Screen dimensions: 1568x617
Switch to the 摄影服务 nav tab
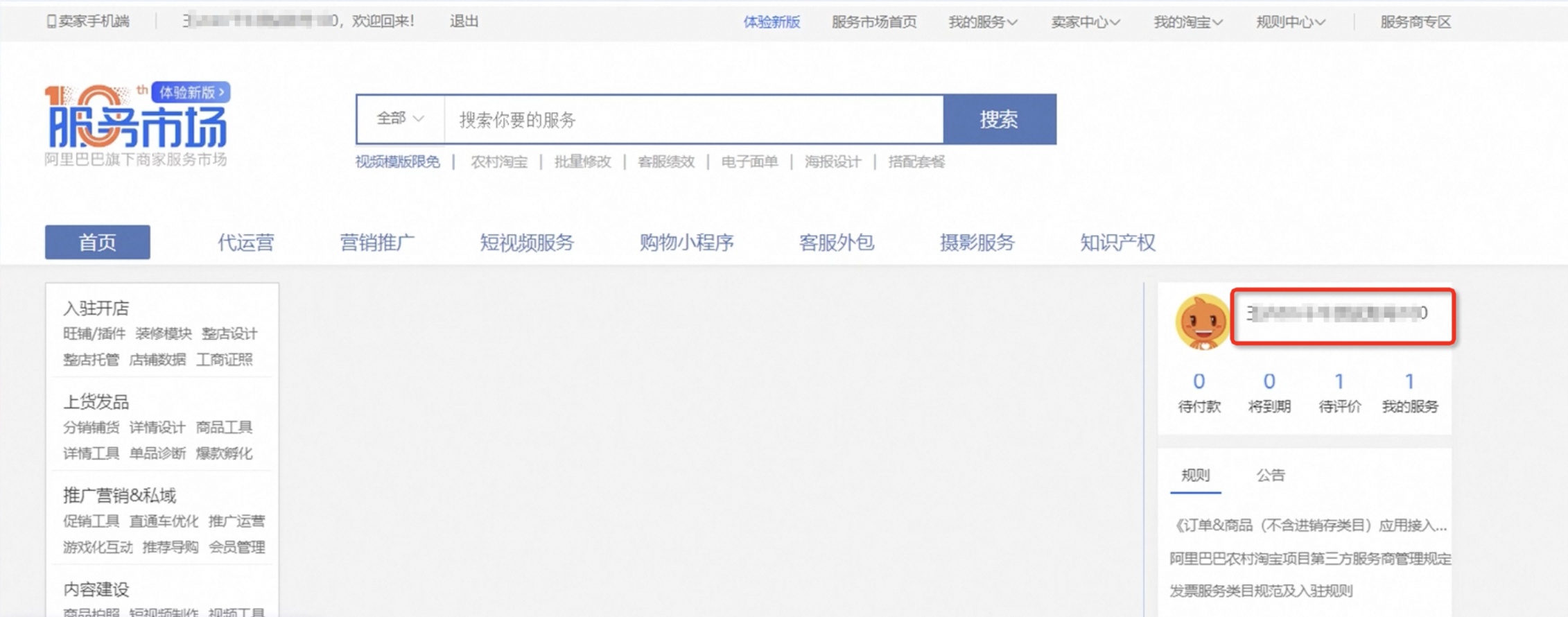(x=977, y=242)
